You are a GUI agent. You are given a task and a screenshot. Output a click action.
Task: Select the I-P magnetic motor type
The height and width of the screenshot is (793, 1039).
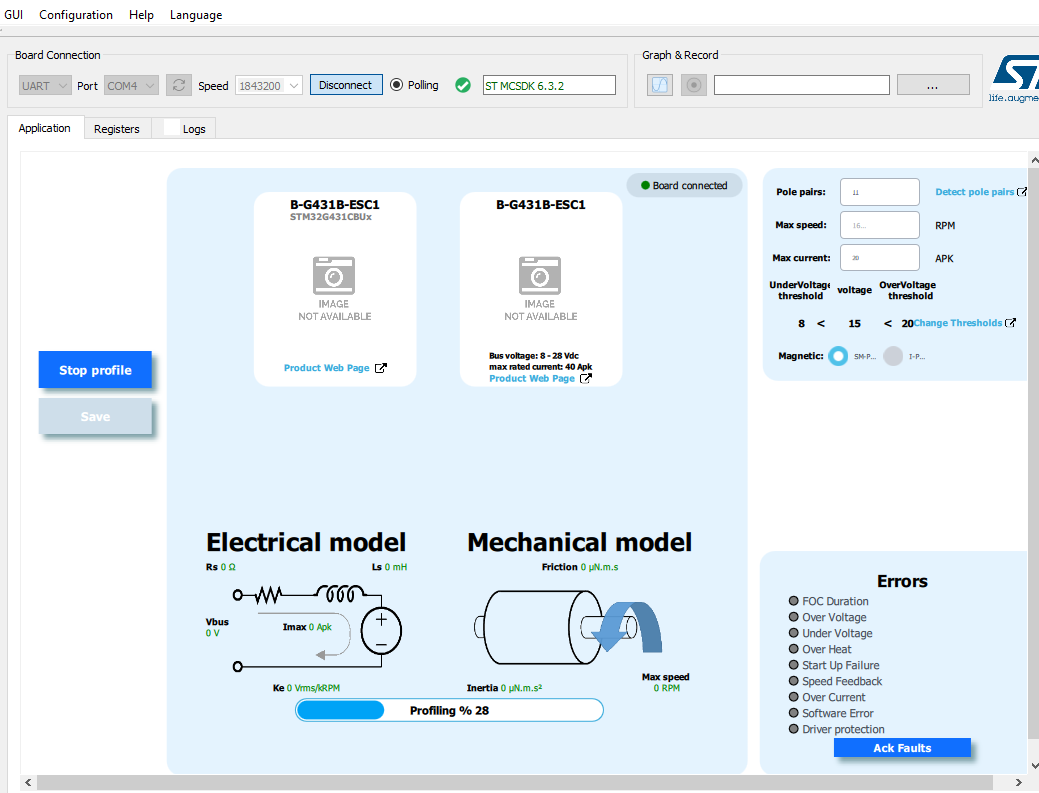point(891,355)
